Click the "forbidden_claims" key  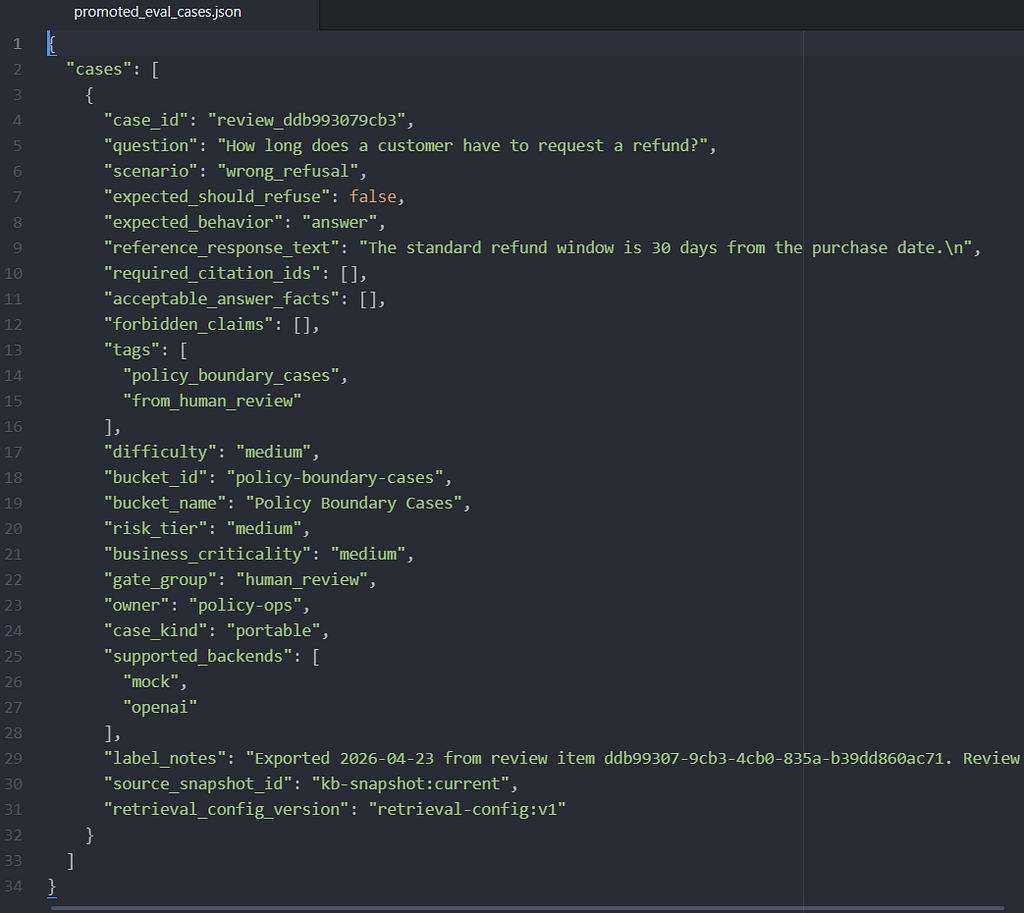point(189,324)
